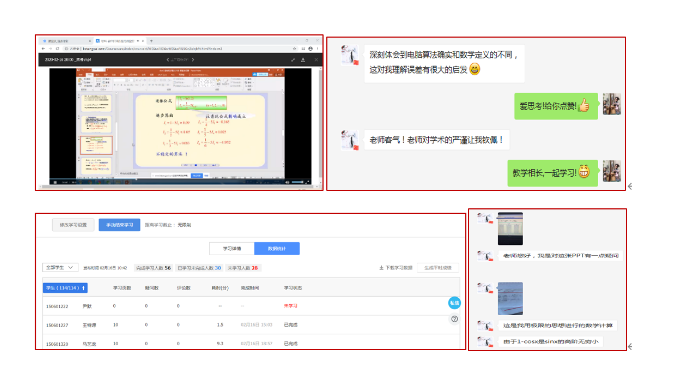Bookmark the page with the star icon
Viewport: 692px width, 374px height.
(294, 49)
